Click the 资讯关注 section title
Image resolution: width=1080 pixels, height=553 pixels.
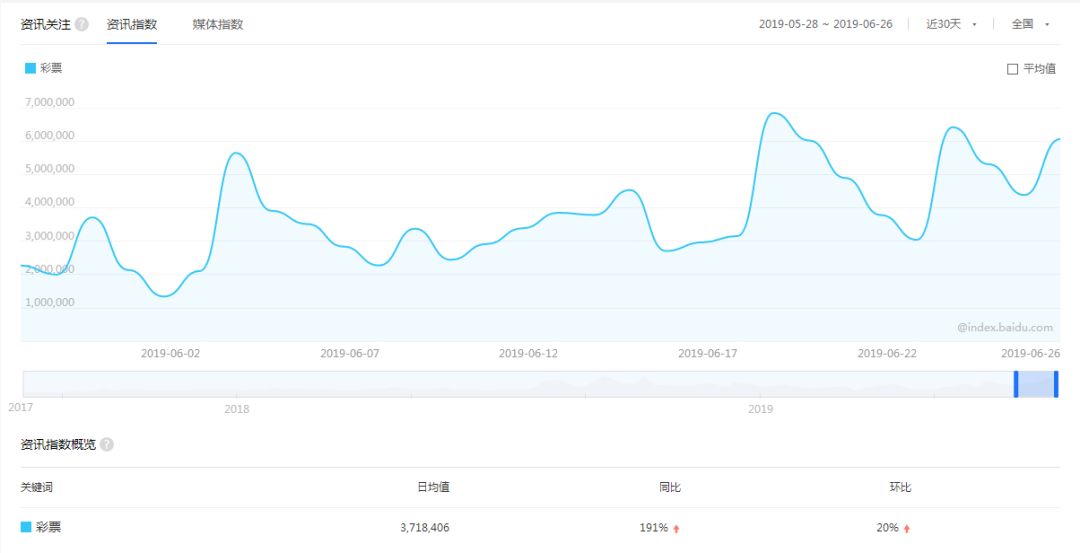pyautogui.click(x=45, y=25)
